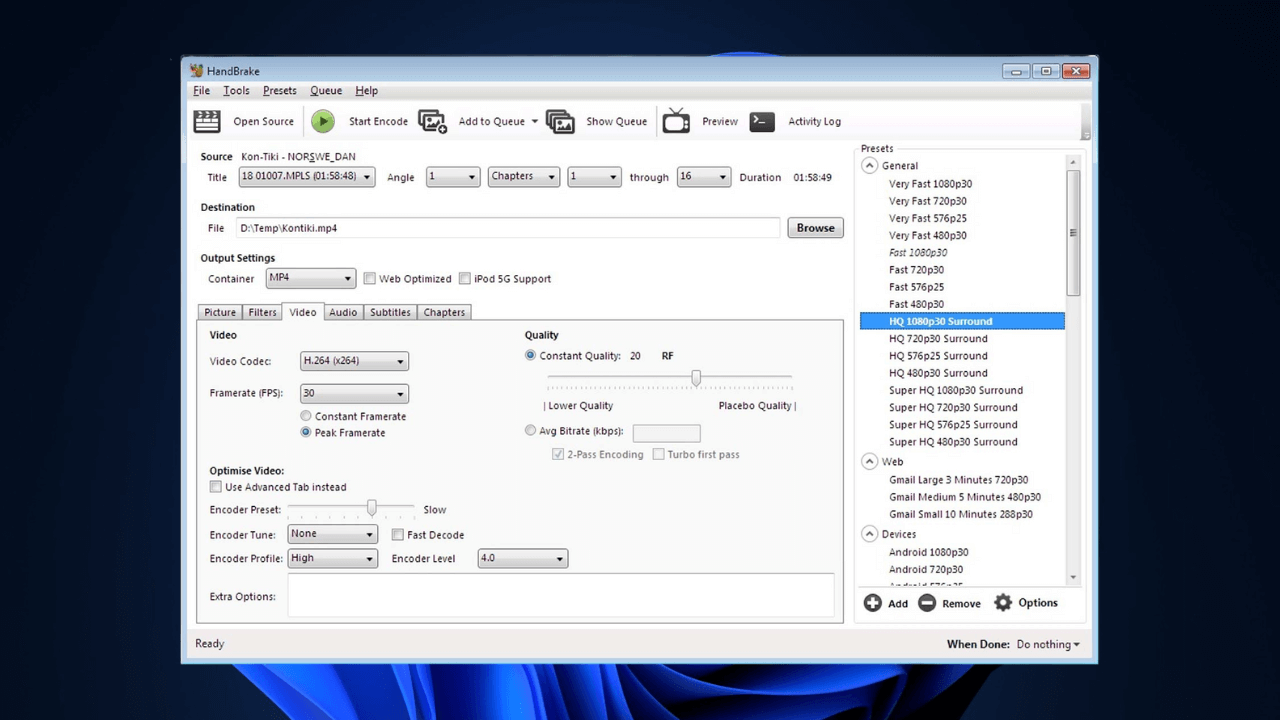This screenshot has width=1280, height=720.
Task: Click the HandBrake title bar app icon
Action: click(197, 71)
